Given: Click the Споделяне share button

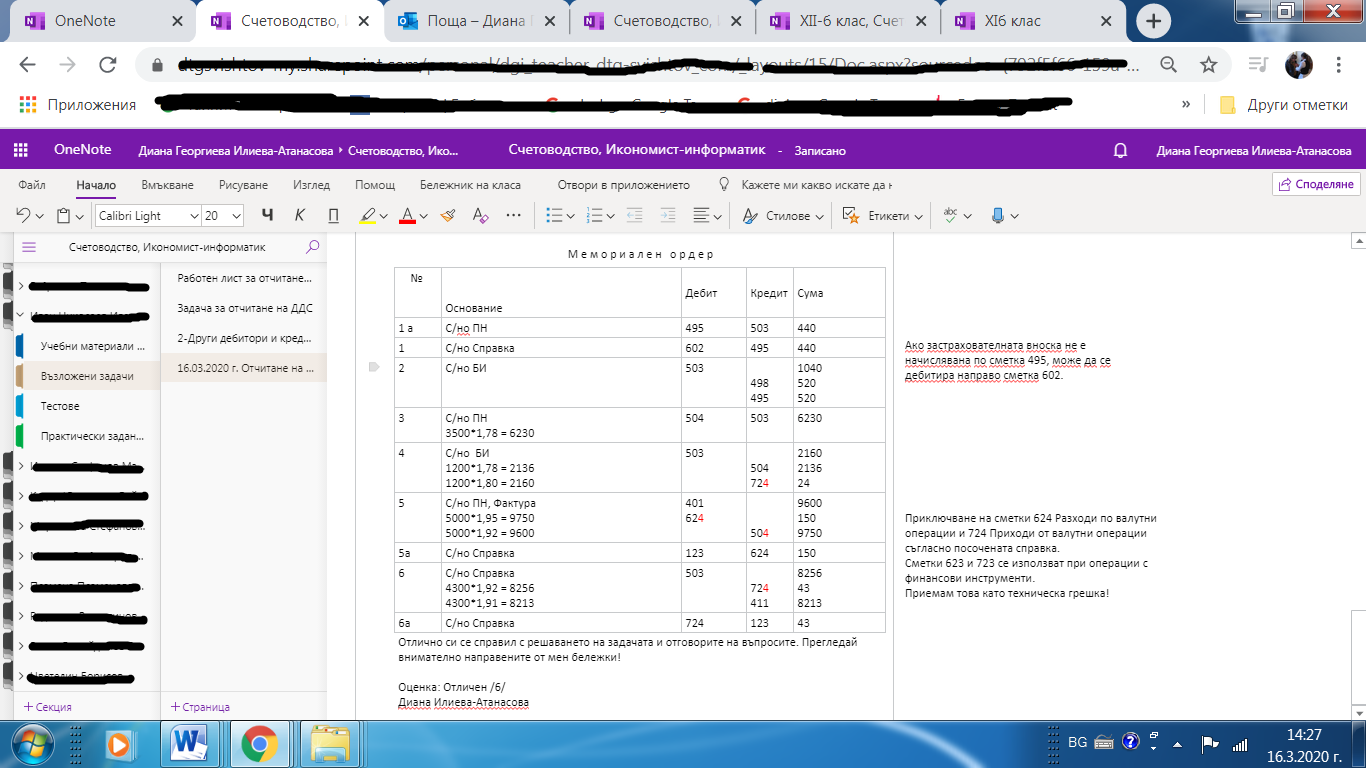Looking at the screenshot, I should pyautogui.click(x=1315, y=184).
